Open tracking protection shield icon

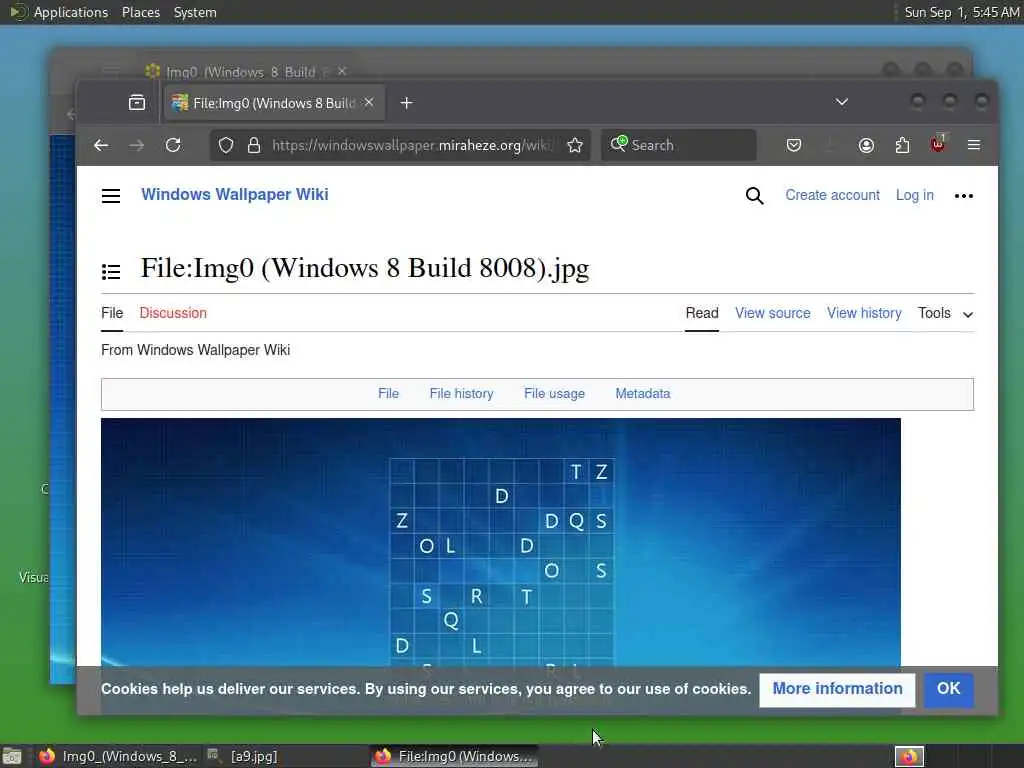[226, 145]
